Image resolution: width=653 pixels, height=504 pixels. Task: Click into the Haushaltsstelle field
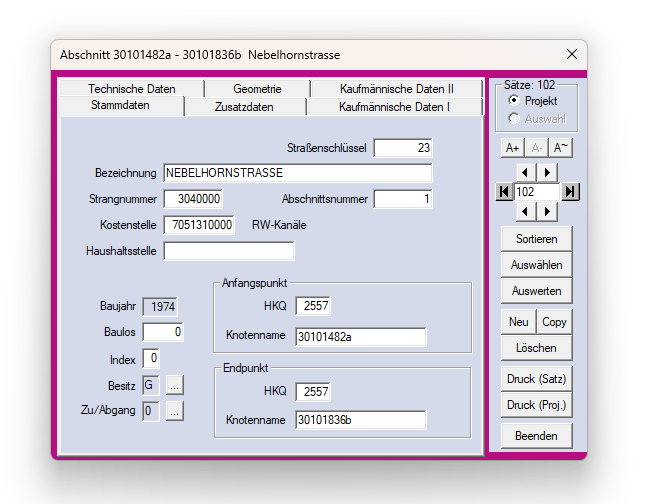[x=229, y=251]
